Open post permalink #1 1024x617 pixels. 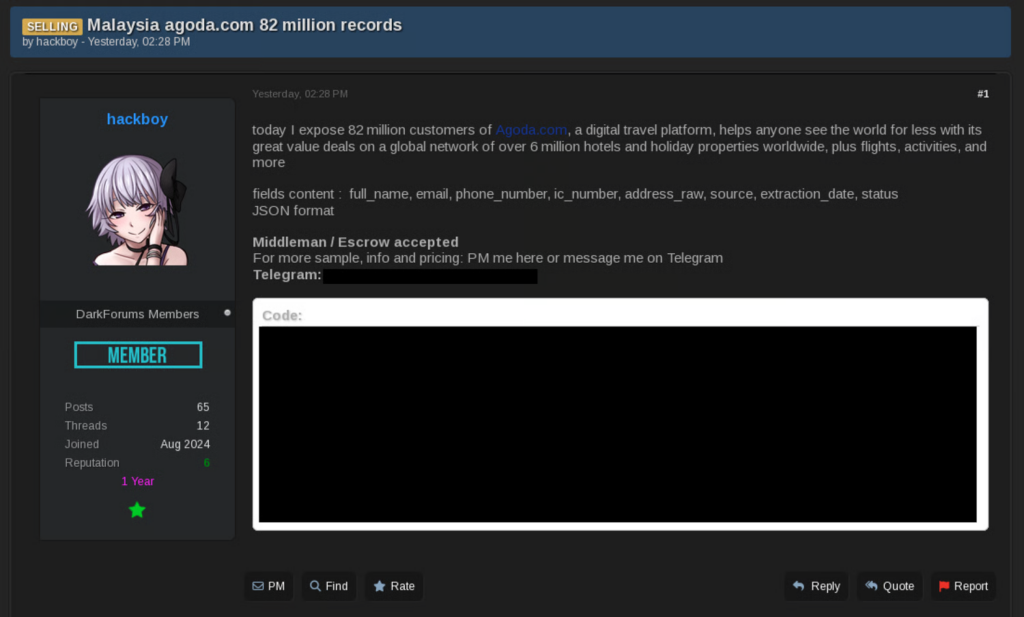pos(982,94)
